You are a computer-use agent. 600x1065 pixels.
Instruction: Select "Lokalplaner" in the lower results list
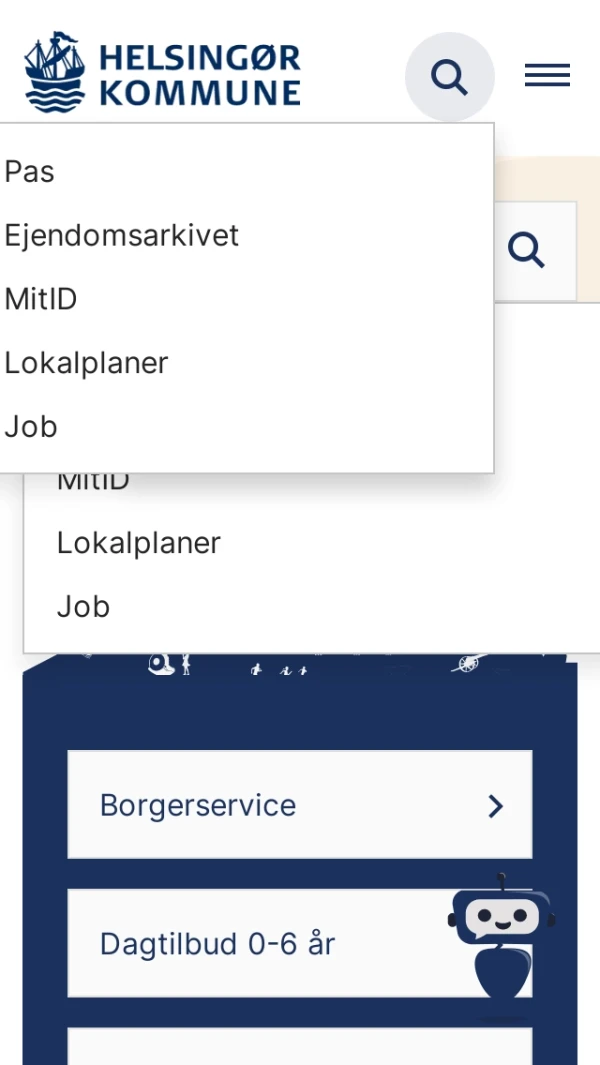[139, 542]
